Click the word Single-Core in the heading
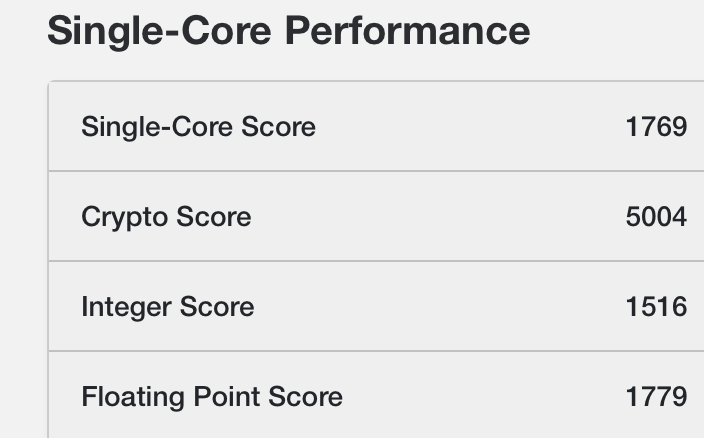 tap(160, 31)
